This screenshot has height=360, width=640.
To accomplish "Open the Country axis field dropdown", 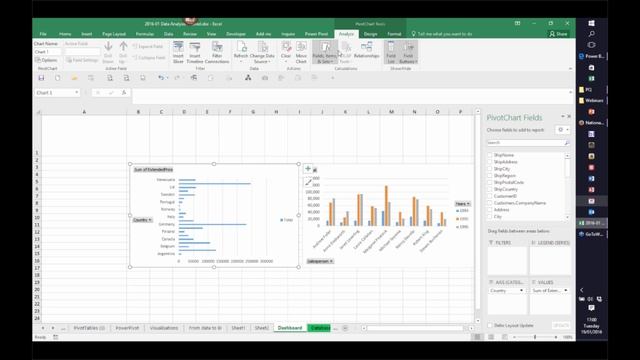I will (x=521, y=291).
